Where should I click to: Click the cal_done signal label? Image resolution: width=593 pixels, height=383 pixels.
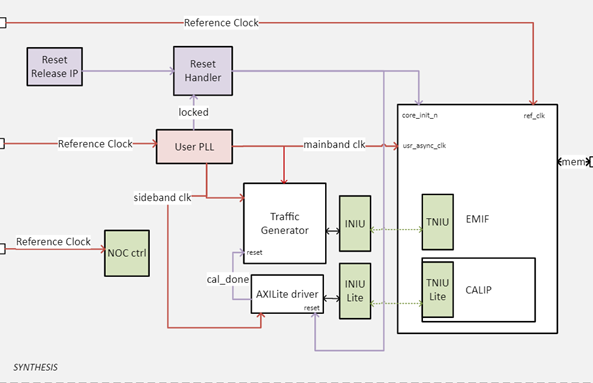[x=228, y=279]
